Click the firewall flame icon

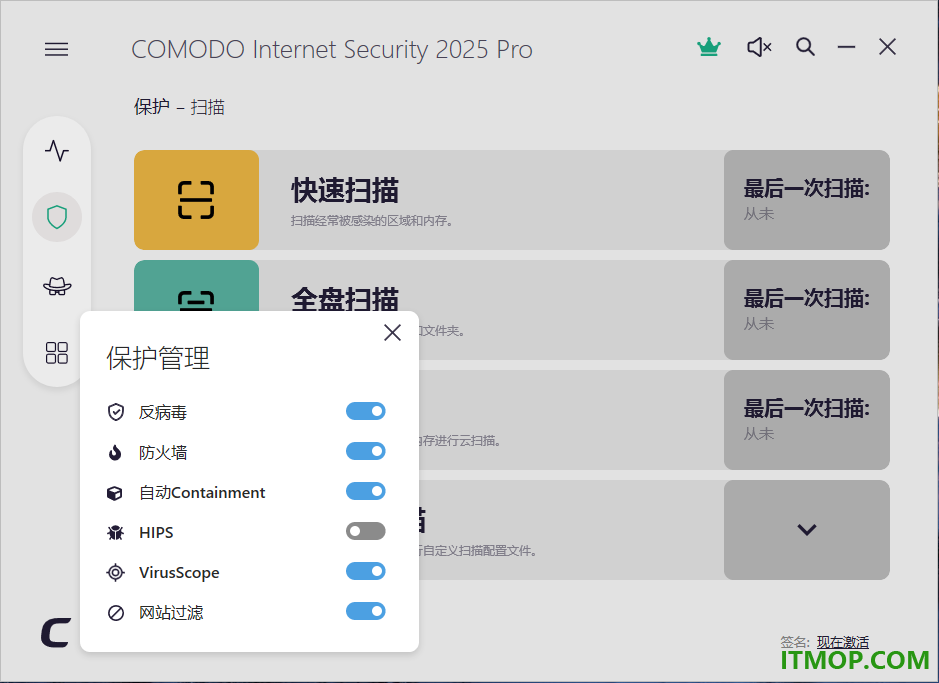pyautogui.click(x=115, y=453)
